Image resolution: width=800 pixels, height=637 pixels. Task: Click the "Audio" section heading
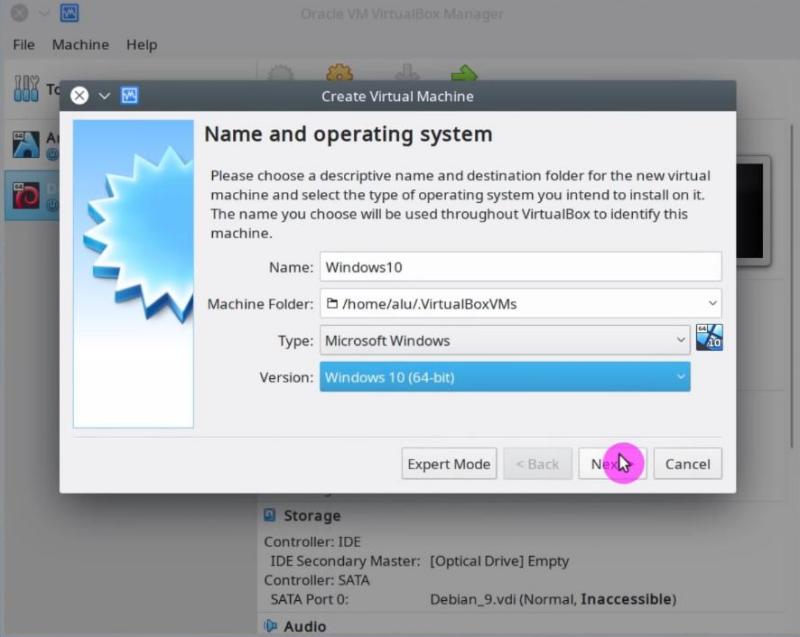click(x=305, y=626)
